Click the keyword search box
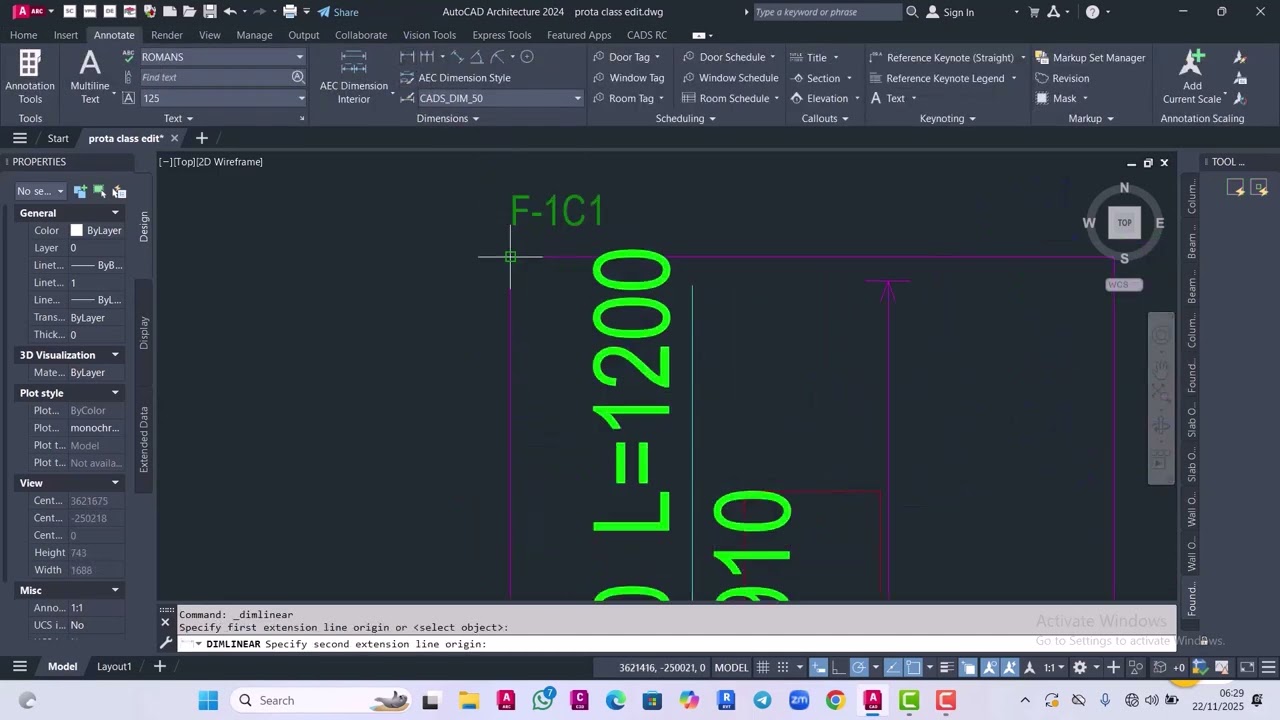This screenshot has height=720, width=1280. point(826,12)
